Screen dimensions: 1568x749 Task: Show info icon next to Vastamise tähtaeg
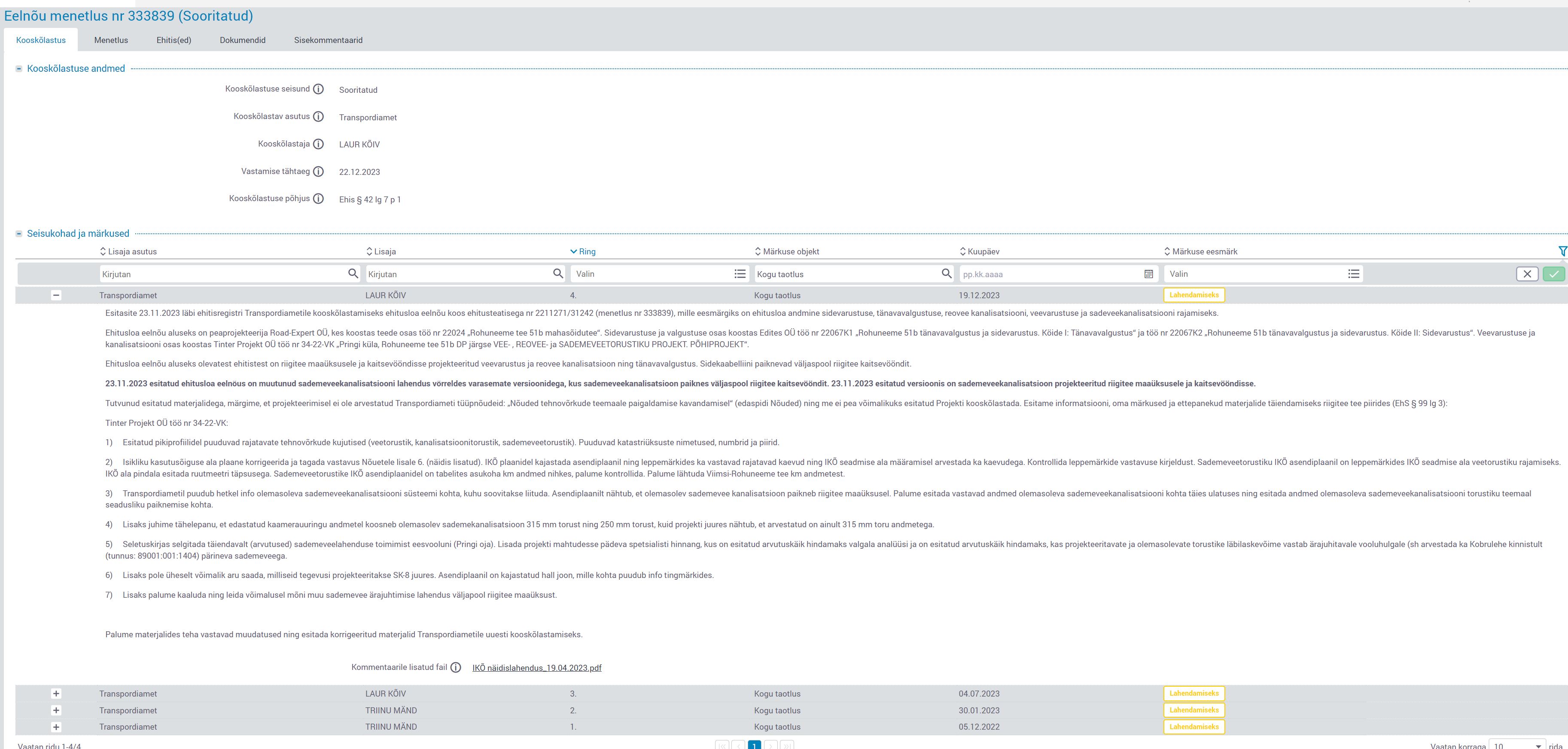[318, 171]
